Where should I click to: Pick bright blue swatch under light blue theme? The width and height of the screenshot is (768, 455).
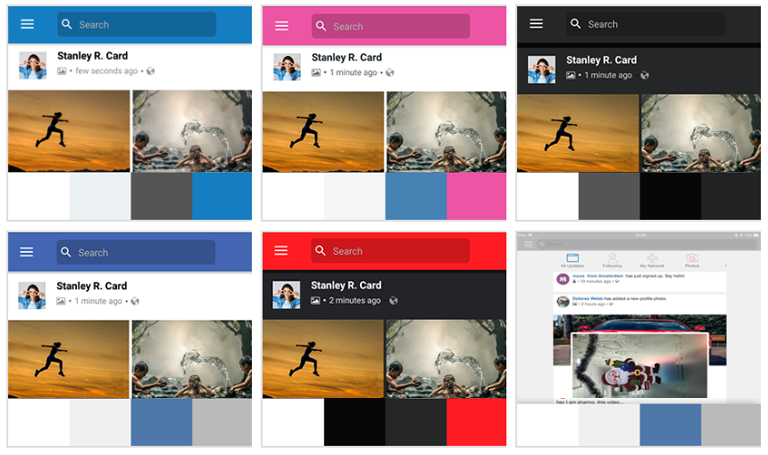[x=222, y=196]
